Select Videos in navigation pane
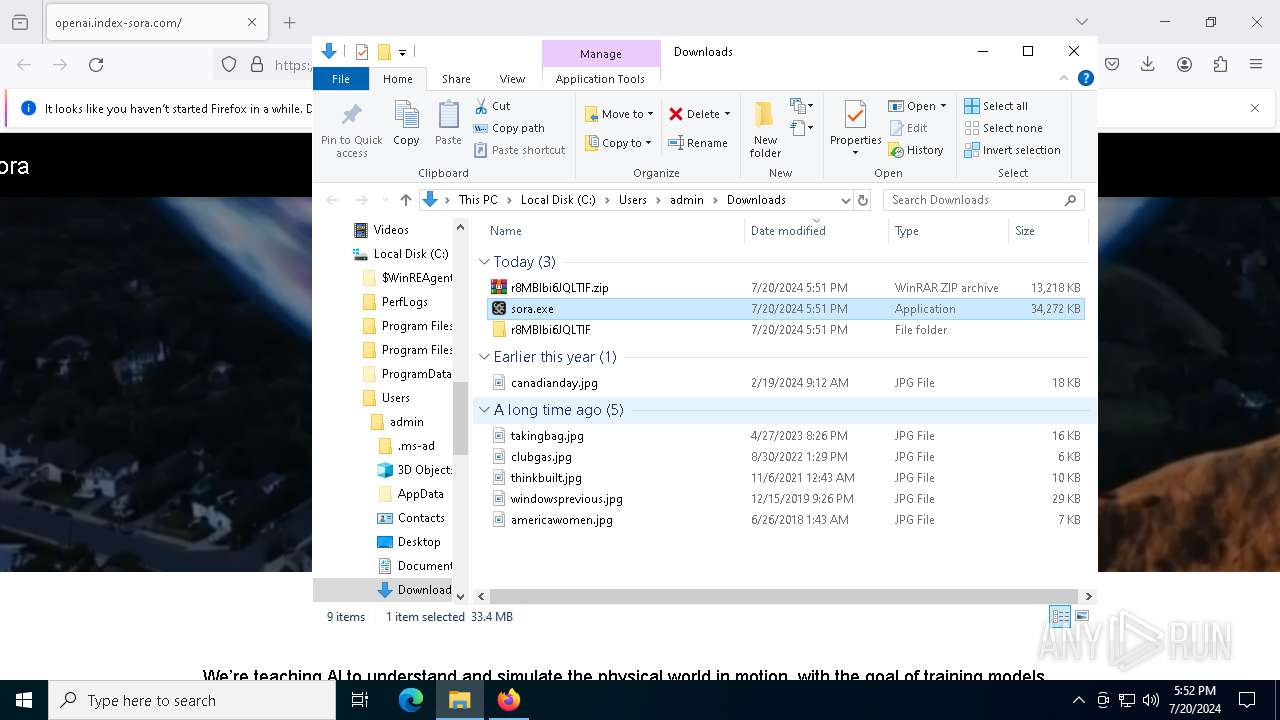The height and width of the screenshot is (720, 1280). pos(391,230)
